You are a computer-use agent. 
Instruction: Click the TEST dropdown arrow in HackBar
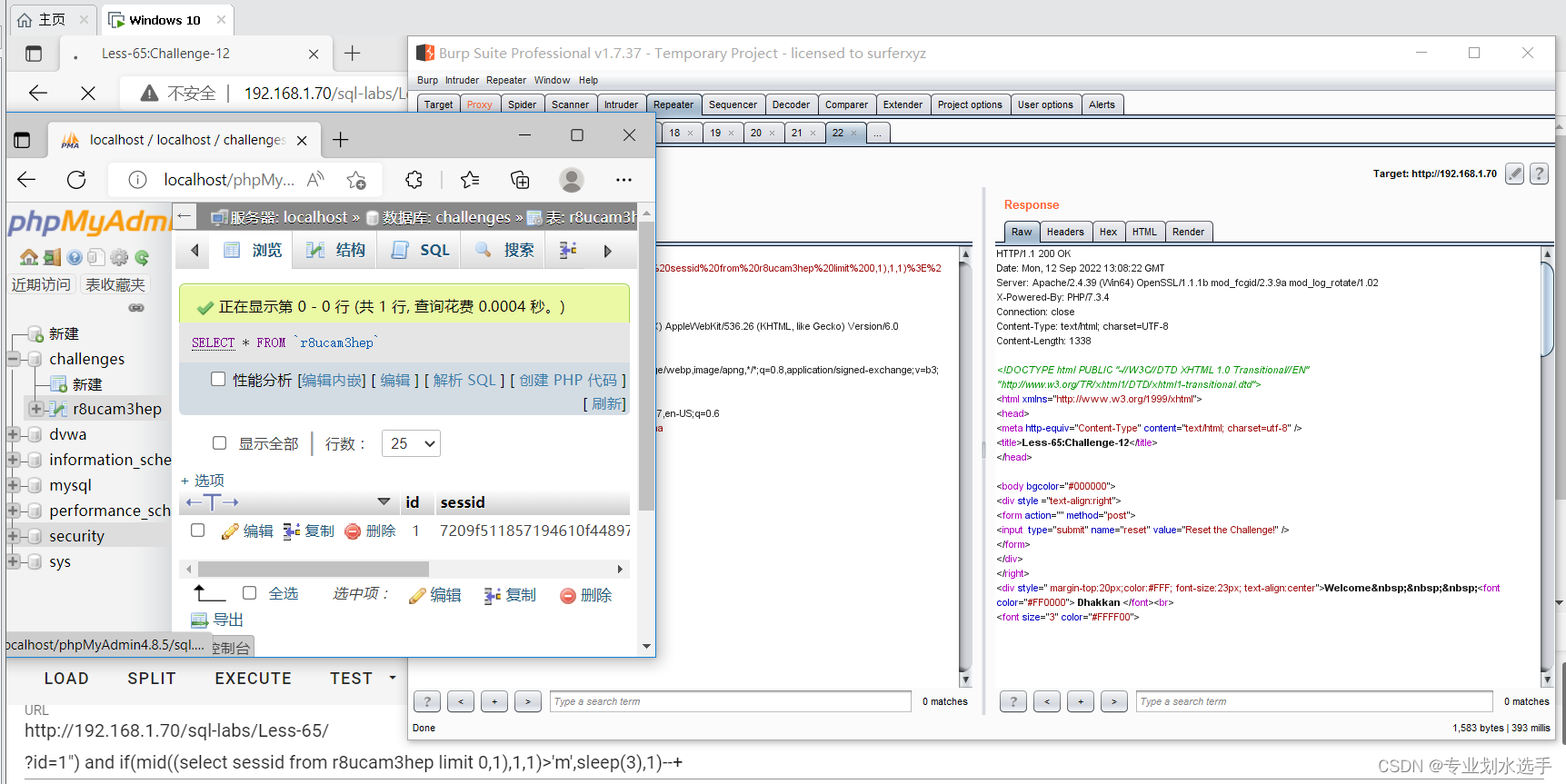[393, 678]
